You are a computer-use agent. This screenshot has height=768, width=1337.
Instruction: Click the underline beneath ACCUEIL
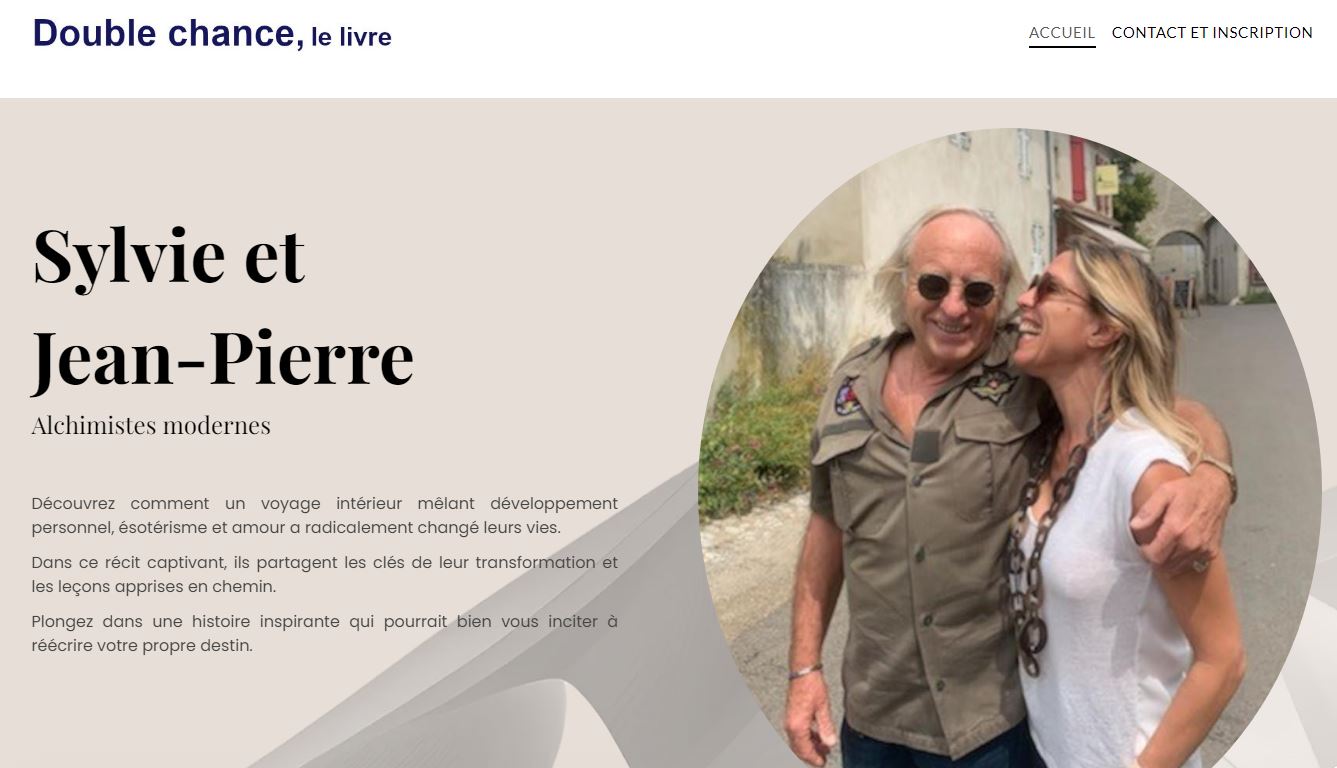pyautogui.click(x=1062, y=47)
